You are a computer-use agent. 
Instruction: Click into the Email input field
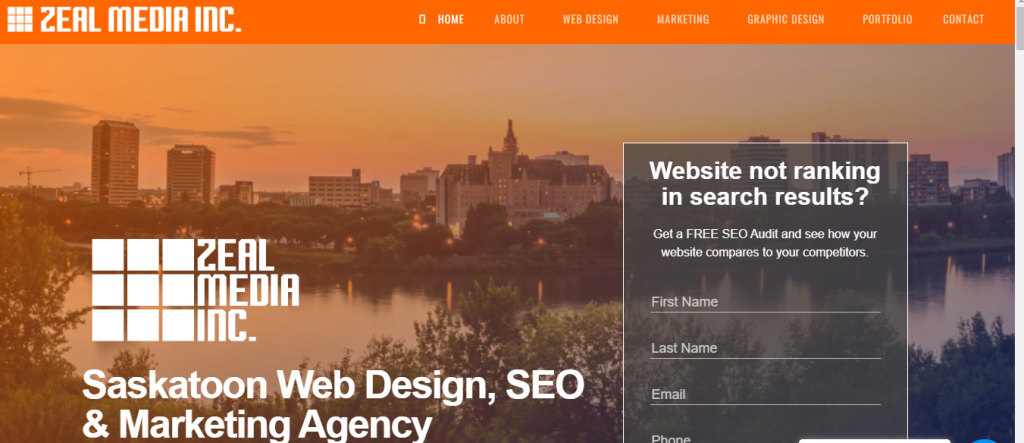pos(765,395)
